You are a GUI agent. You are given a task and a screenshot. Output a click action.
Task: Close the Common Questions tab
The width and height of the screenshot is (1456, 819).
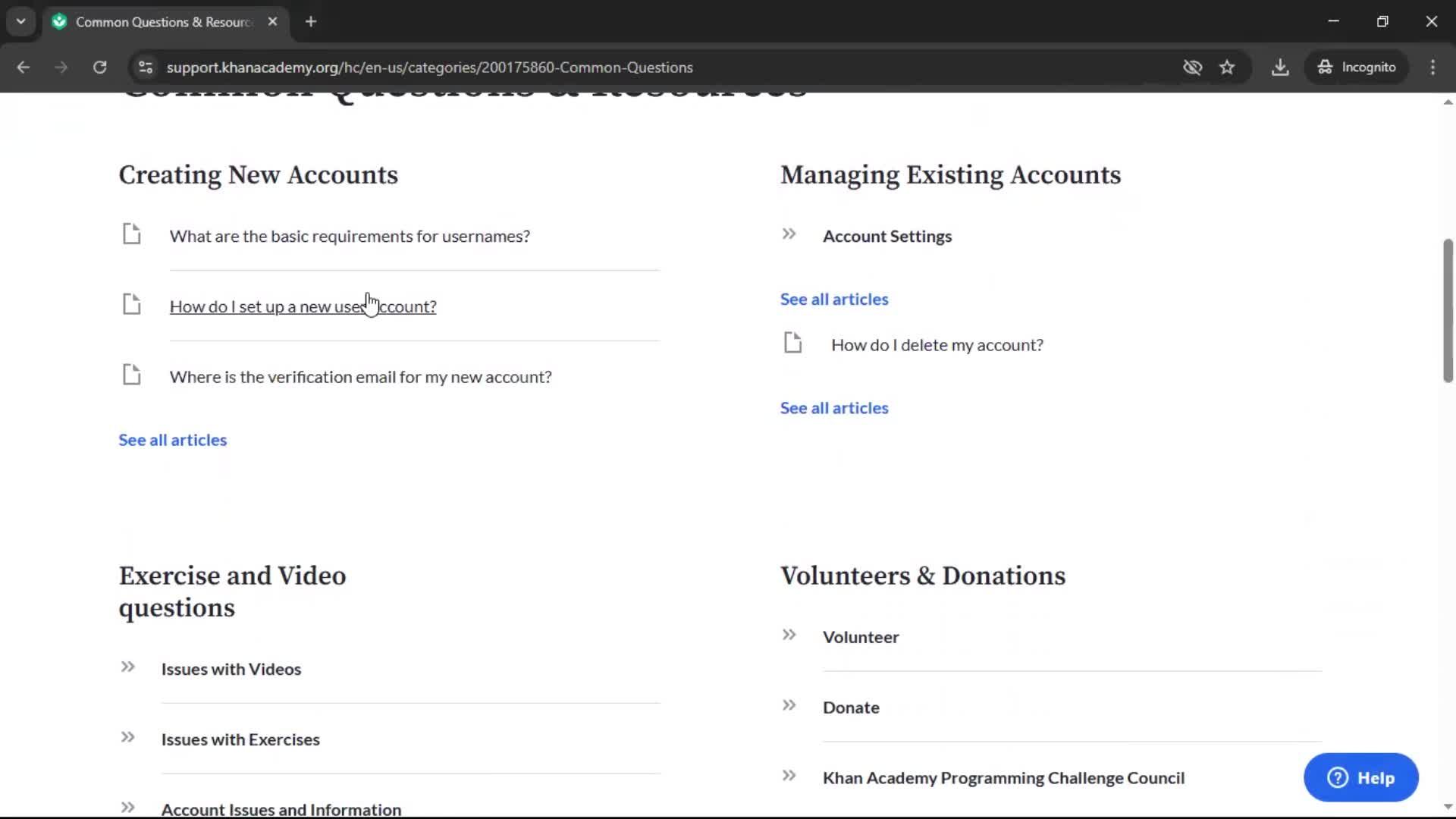pos(272,22)
